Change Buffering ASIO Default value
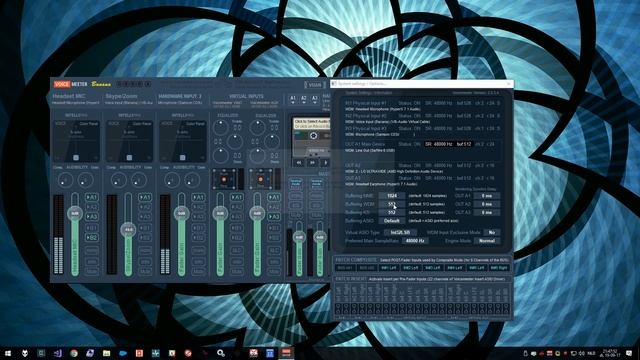 tap(392, 221)
